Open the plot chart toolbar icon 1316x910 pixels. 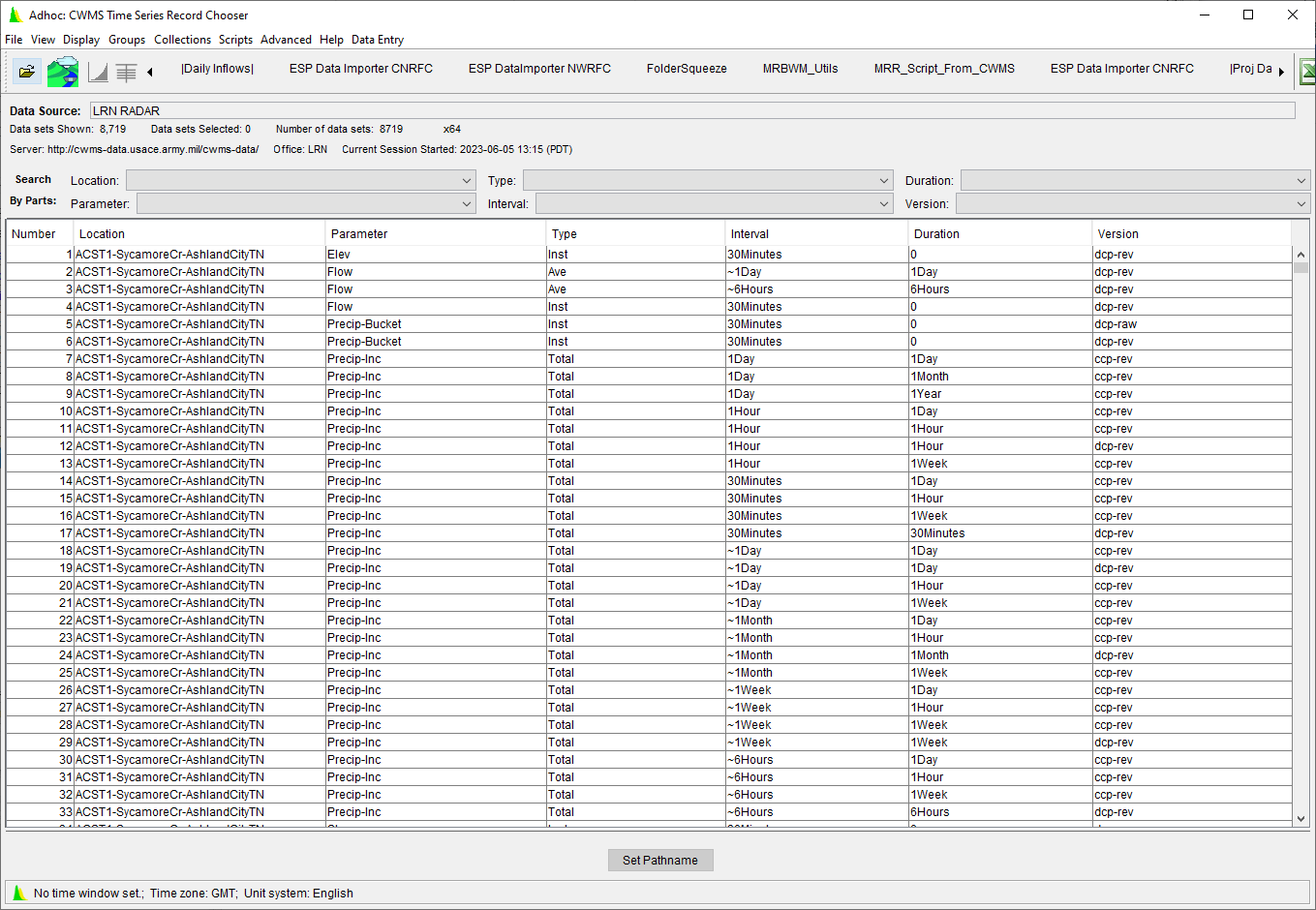[98, 71]
